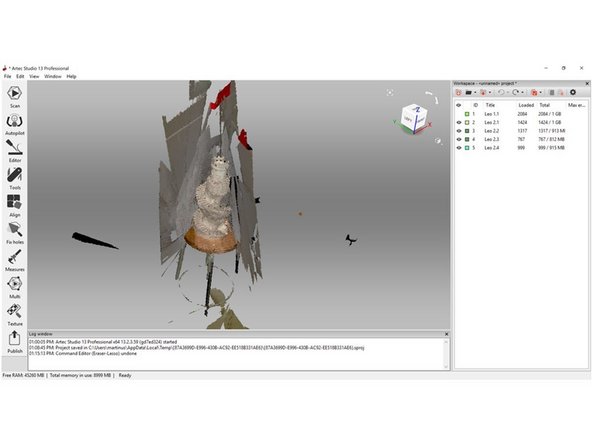Click the 'Project saved in' log entry
Image resolution: width=592 pixels, height=444 pixels.
point(197,348)
